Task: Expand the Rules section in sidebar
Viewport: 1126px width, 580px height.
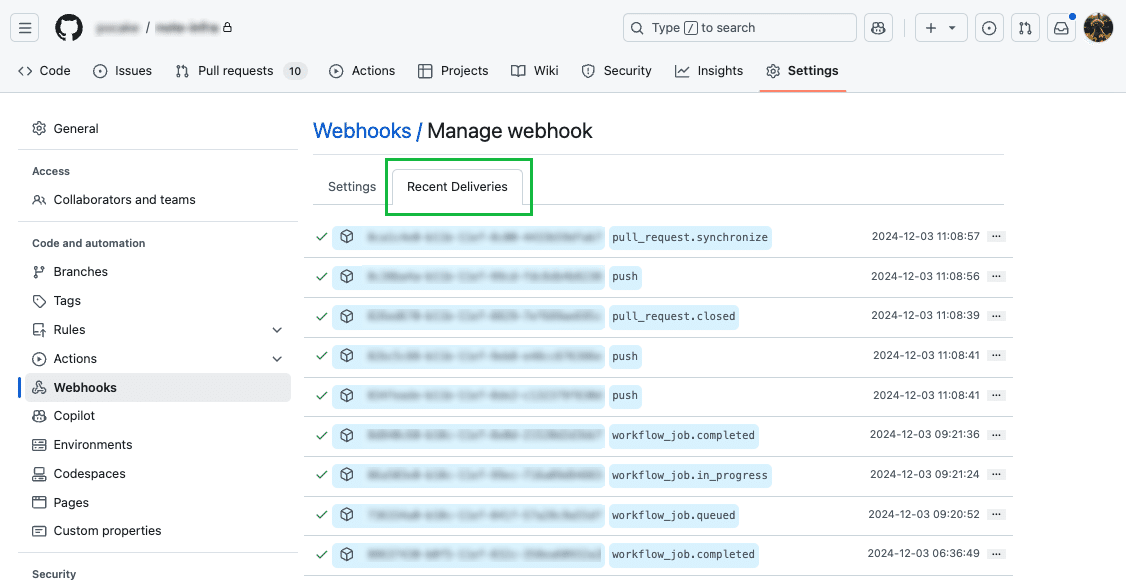Action: pos(277,329)
